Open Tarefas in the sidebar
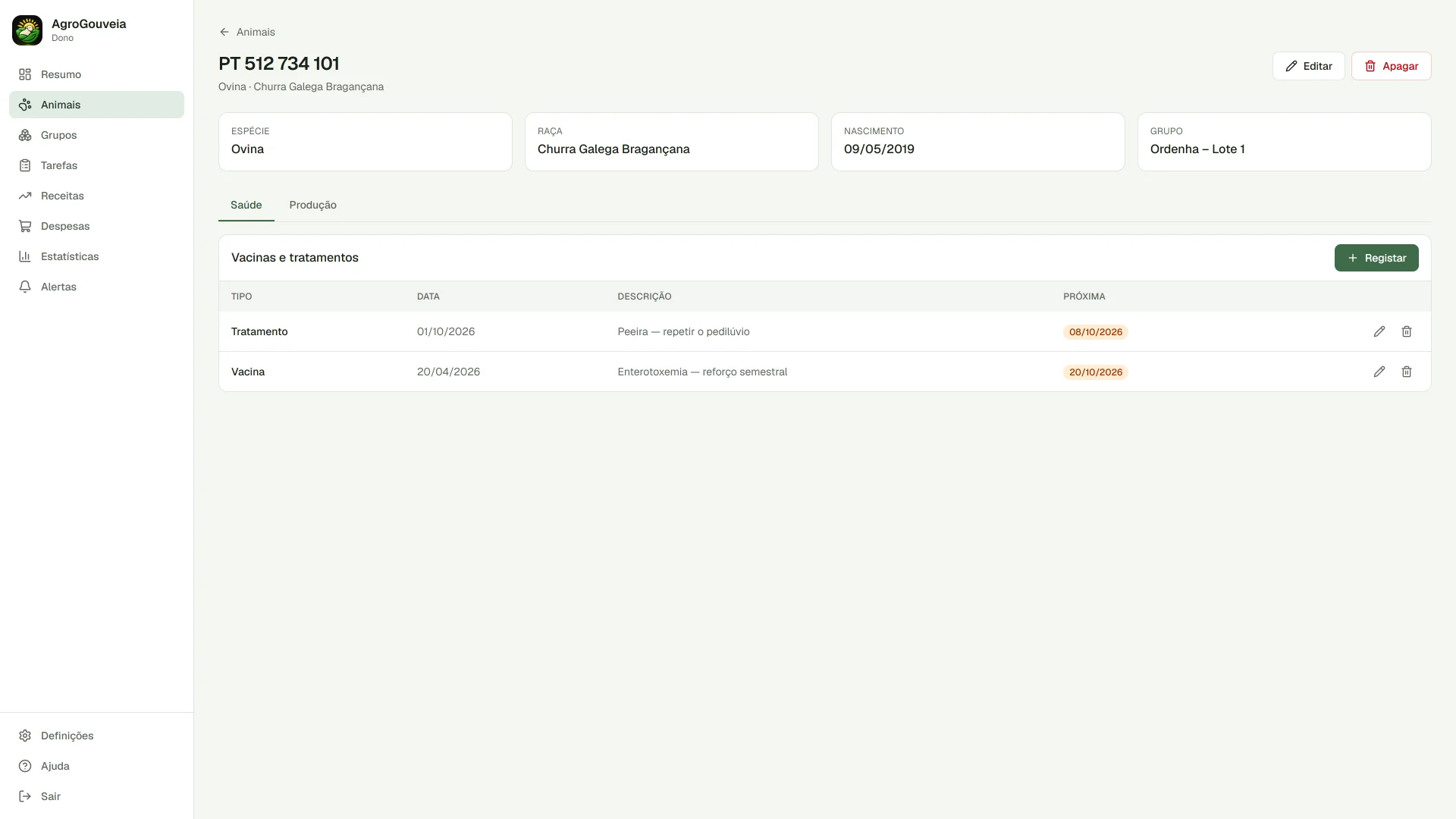The image size is (1456, 819). (96, 165)
